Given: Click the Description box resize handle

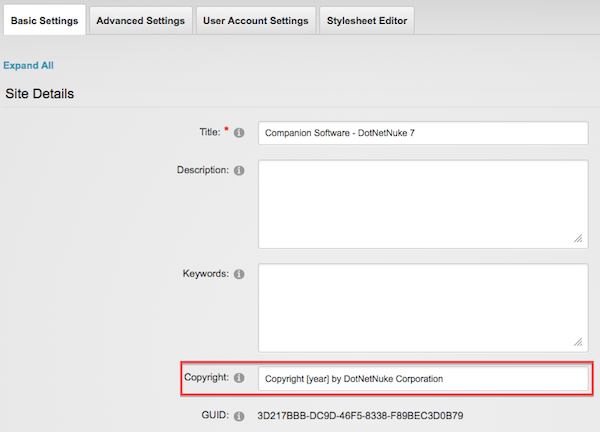Looking at the screenshot, I should click(x=579, y=240).
